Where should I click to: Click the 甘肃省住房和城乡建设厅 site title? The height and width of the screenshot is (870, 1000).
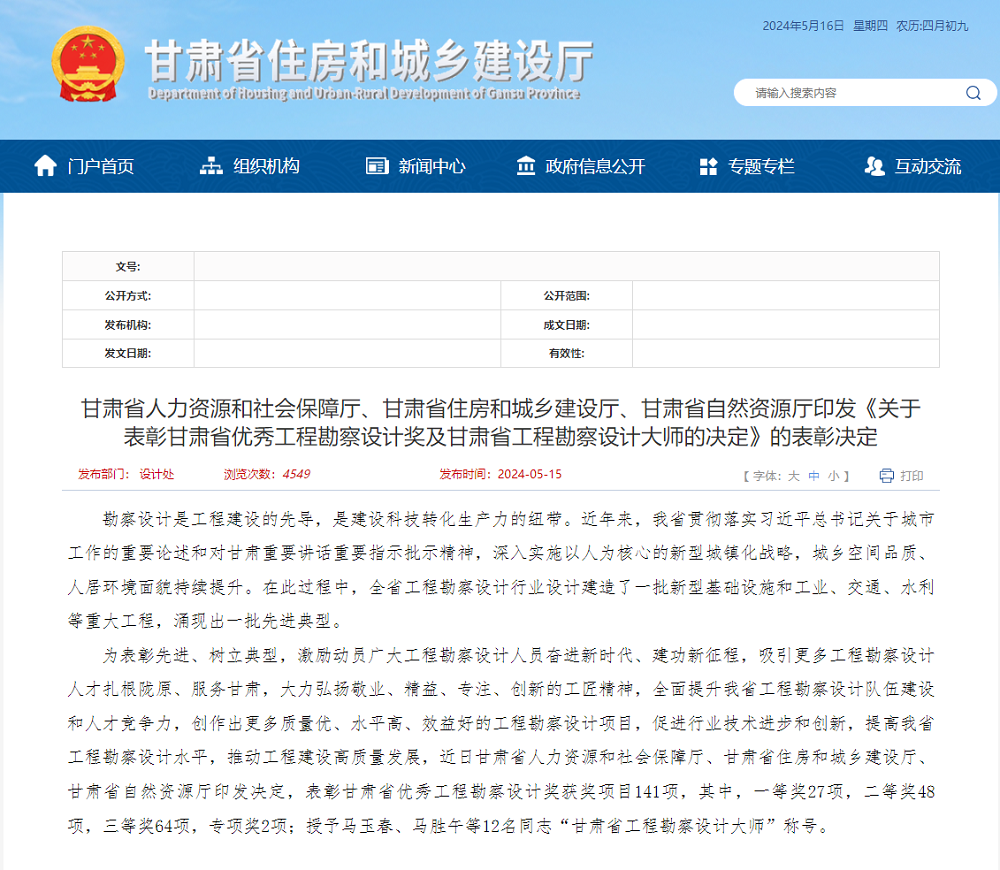(370, 61)
